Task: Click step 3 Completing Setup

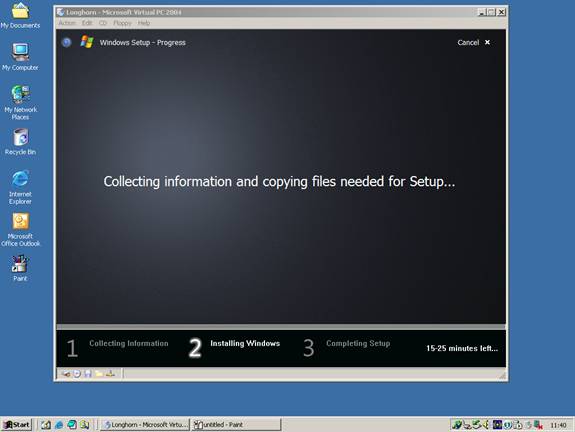Action: [347, 347]
